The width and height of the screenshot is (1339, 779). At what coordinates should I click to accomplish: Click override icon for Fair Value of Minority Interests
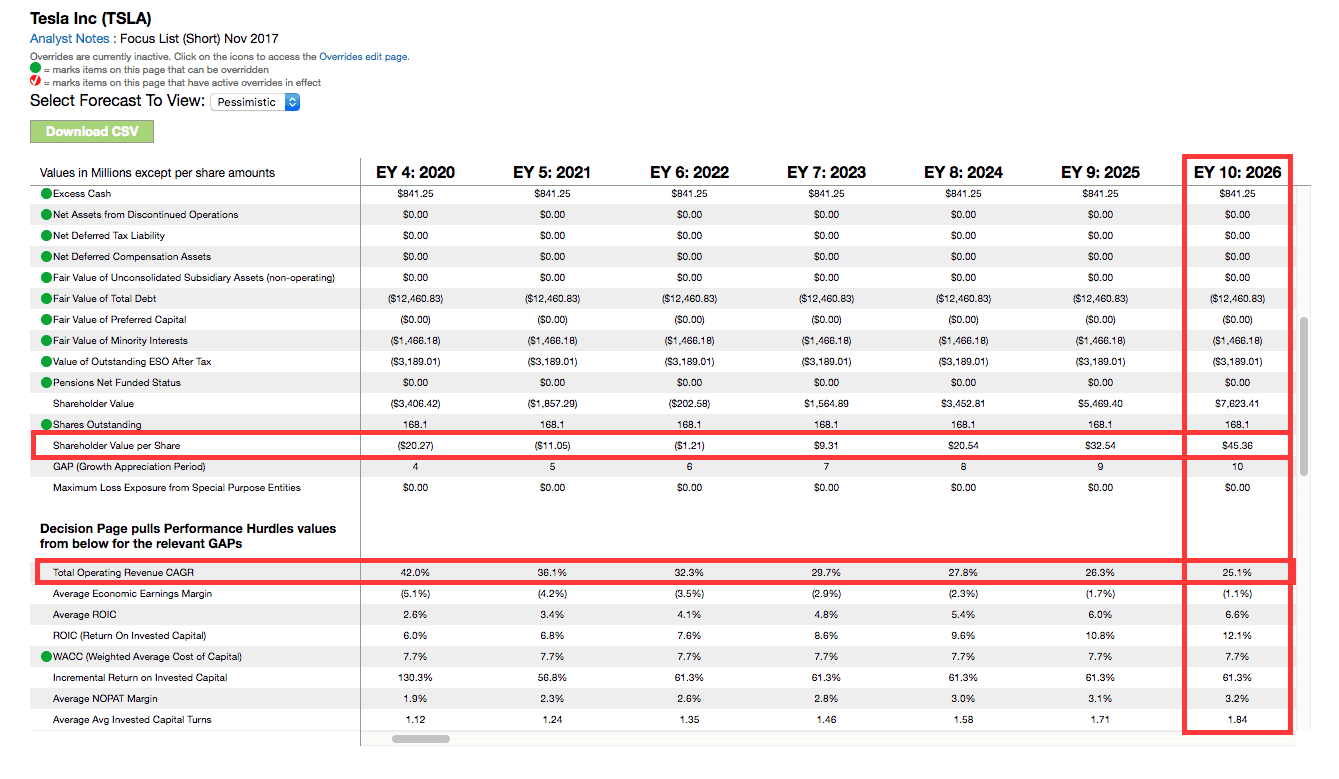coord(46,341)
